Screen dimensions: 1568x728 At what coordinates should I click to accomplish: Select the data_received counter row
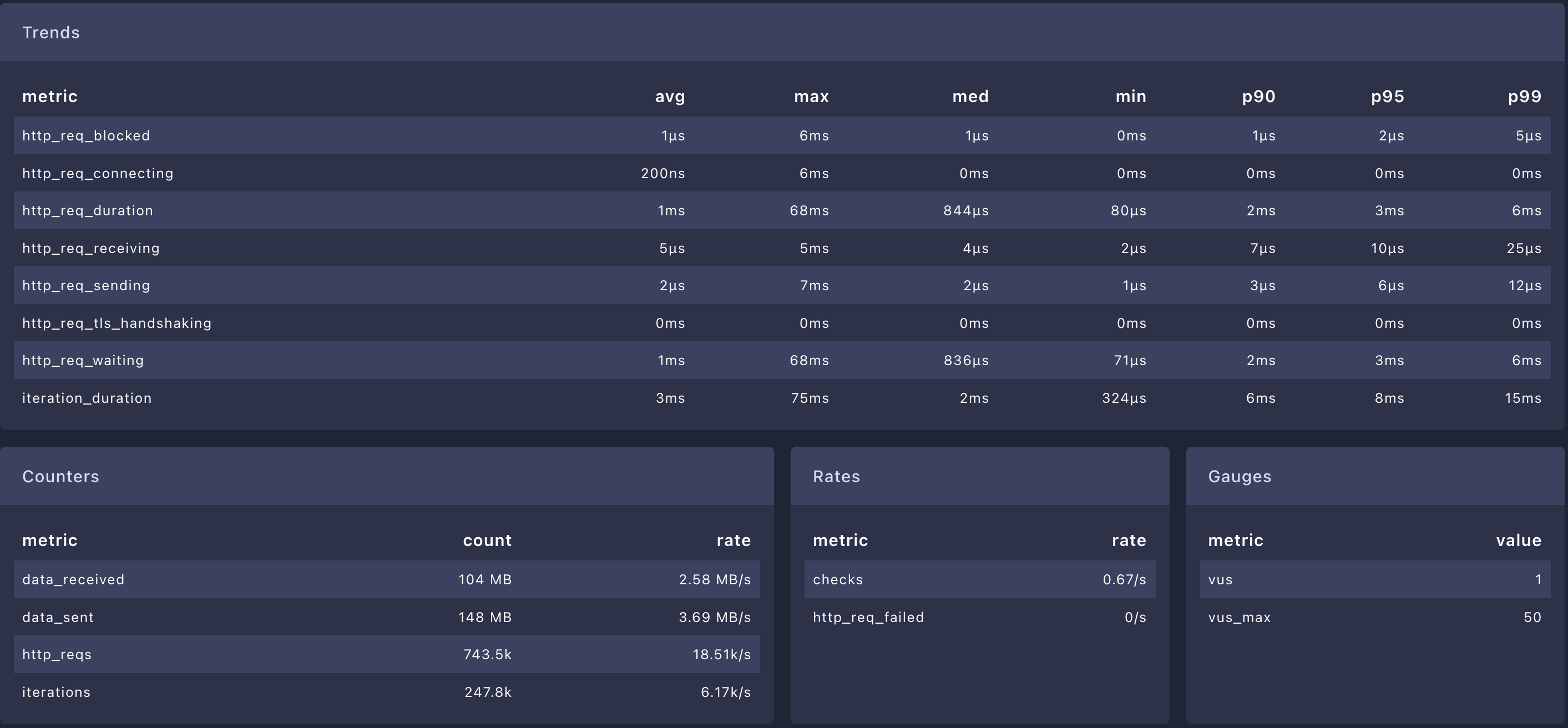(x=387, y=579)
